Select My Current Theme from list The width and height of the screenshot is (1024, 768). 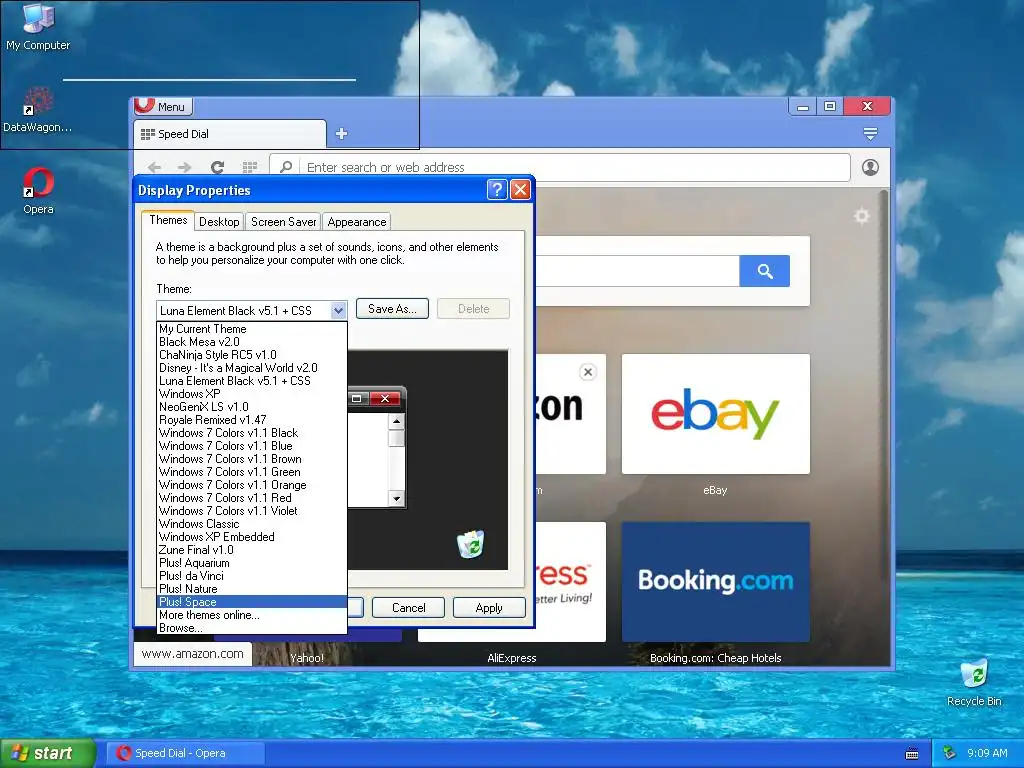pyautogui.click(x=252, y=329)
